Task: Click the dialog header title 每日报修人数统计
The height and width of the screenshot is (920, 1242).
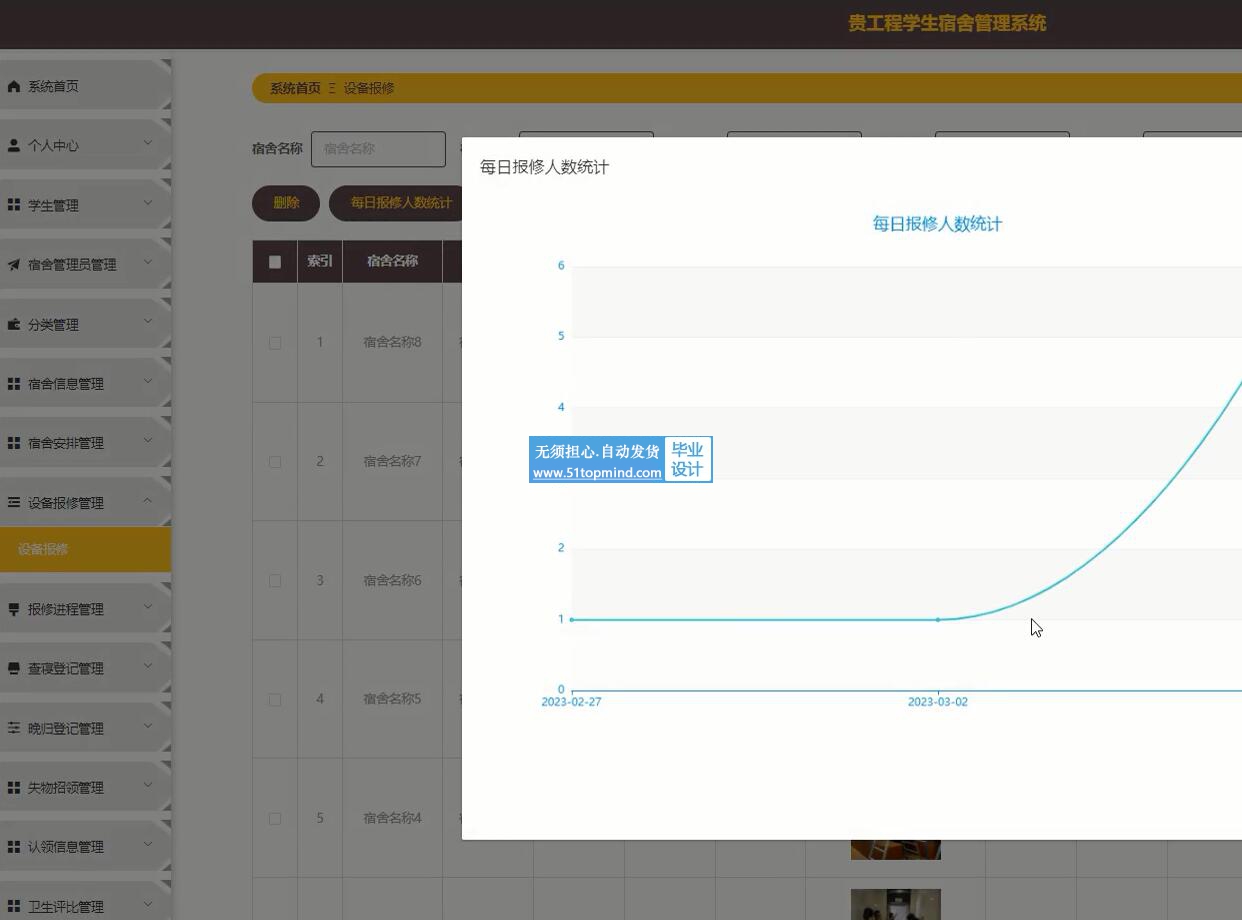Action: tap(544, 167)
